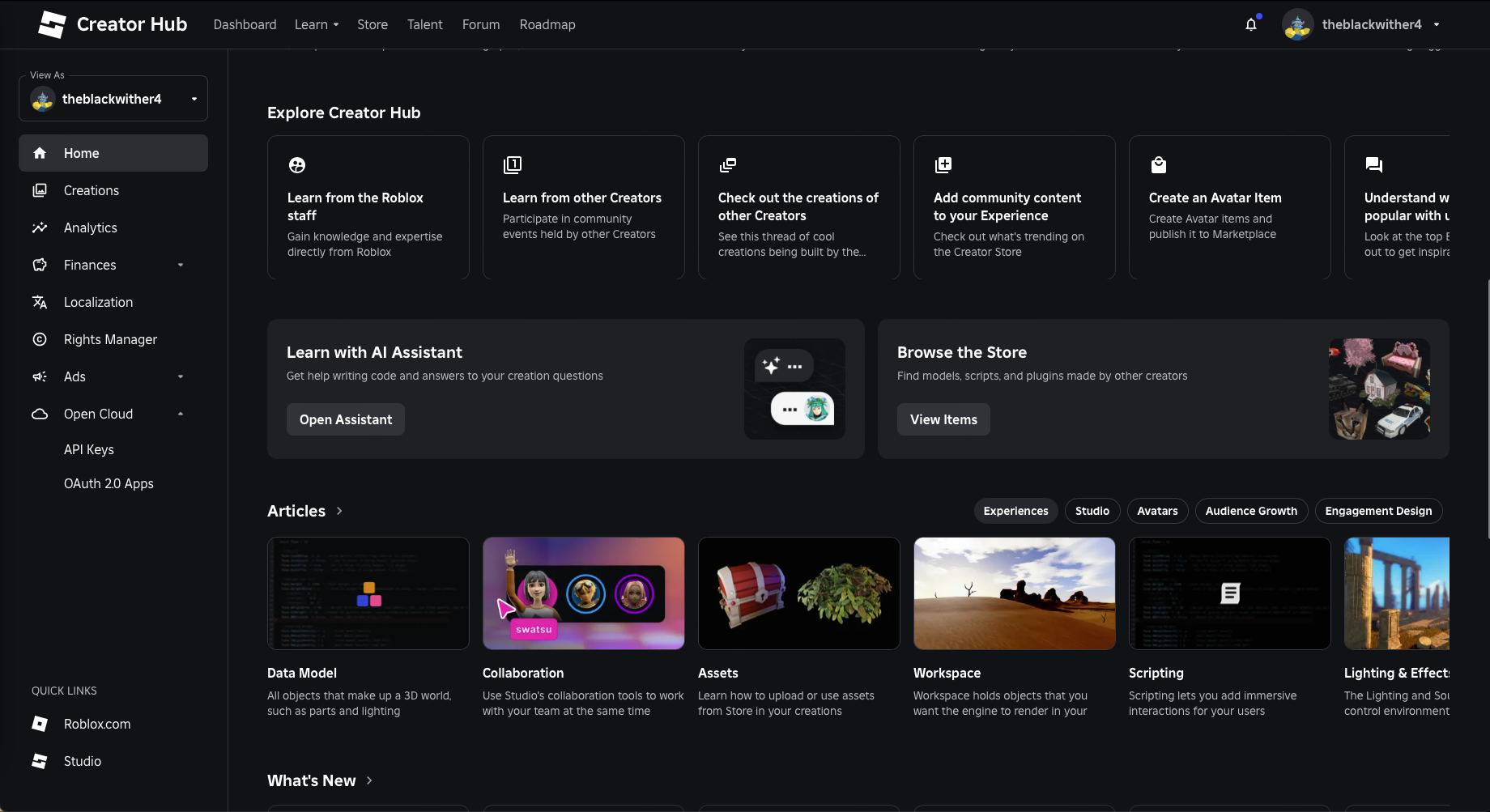
Task: Click the Creator Hub logo icon
Action: pyautogui.click(x=53, y=24)
